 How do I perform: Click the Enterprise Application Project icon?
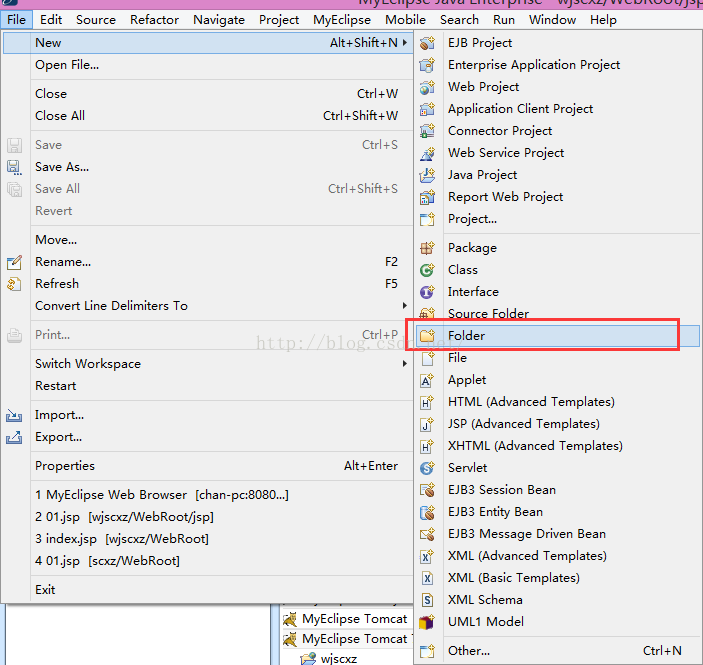click(427, 65)
